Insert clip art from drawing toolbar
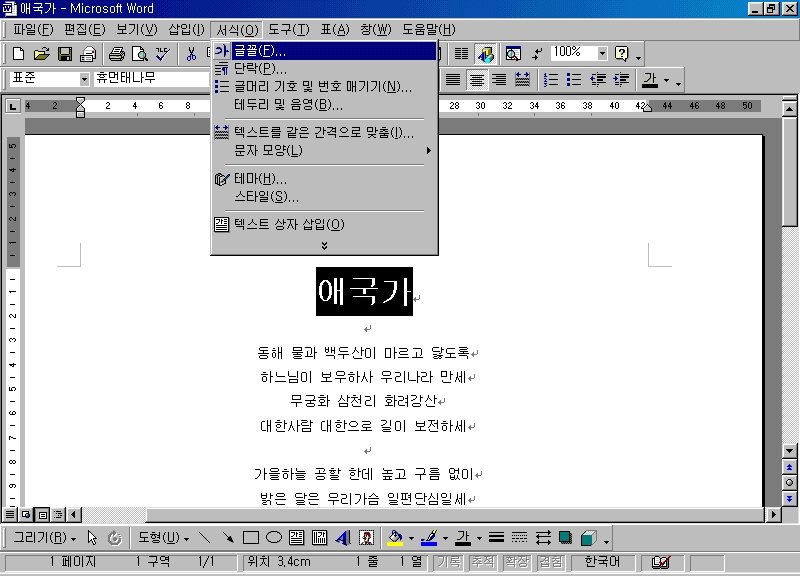800x576 pixels. (x=366, y=537)
